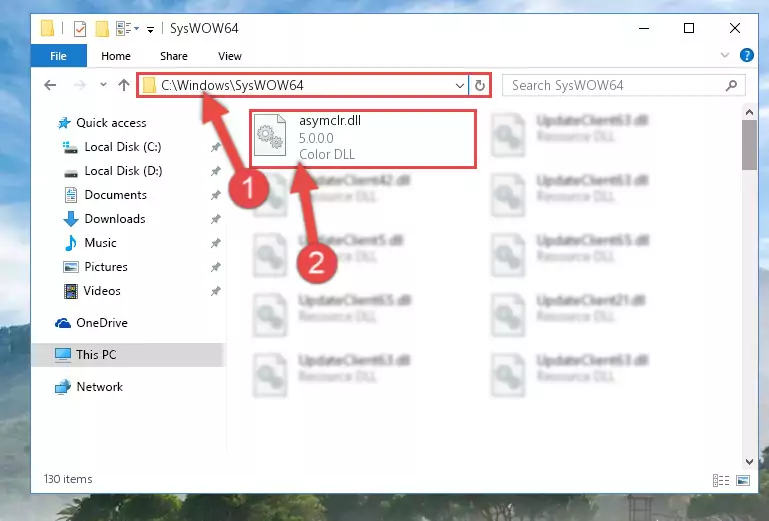Open the blue Help question mark
The height and width of the screenshot is (521, 769).
746,55
